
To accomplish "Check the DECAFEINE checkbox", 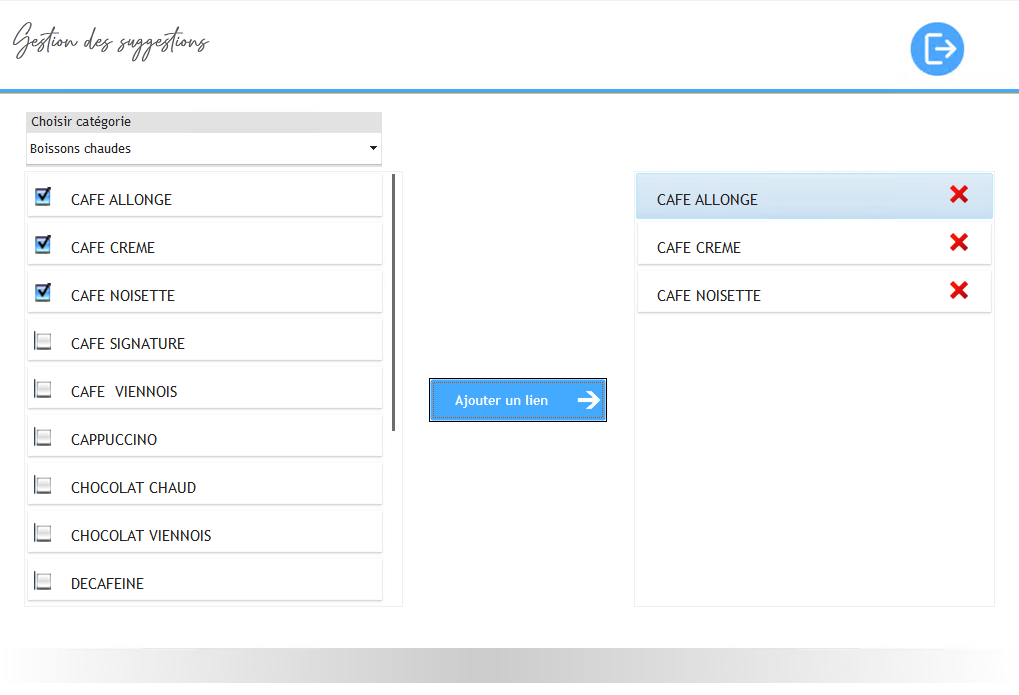I will pos(43,581).
